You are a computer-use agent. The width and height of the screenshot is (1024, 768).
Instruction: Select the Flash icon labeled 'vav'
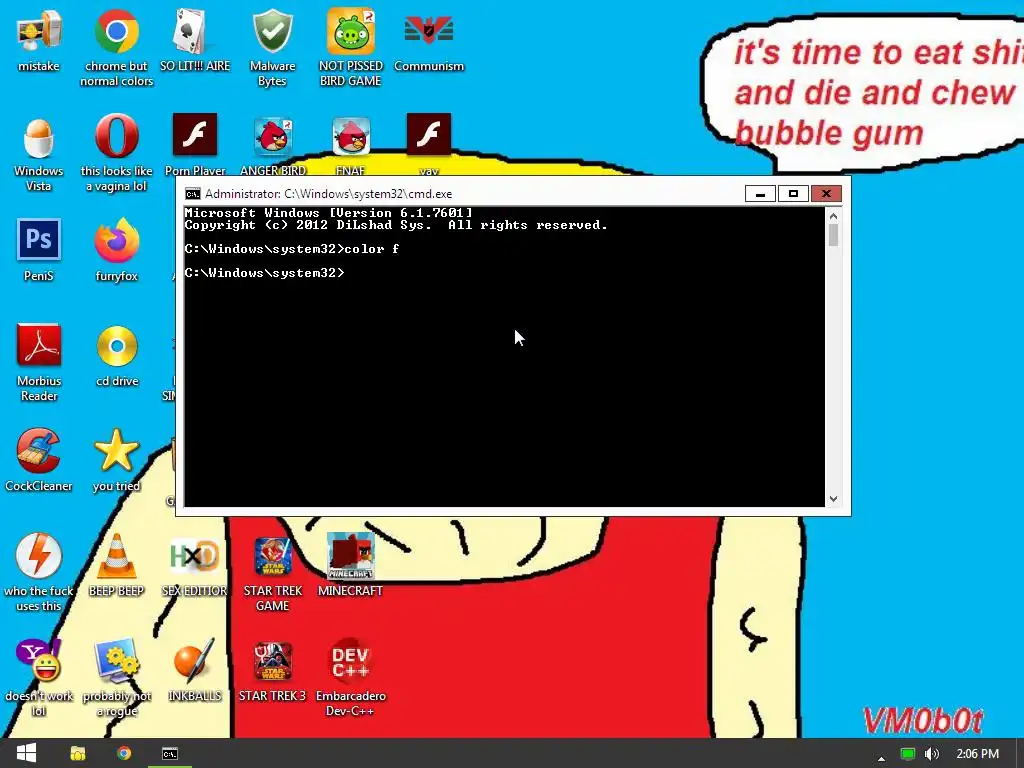[428, 135]
